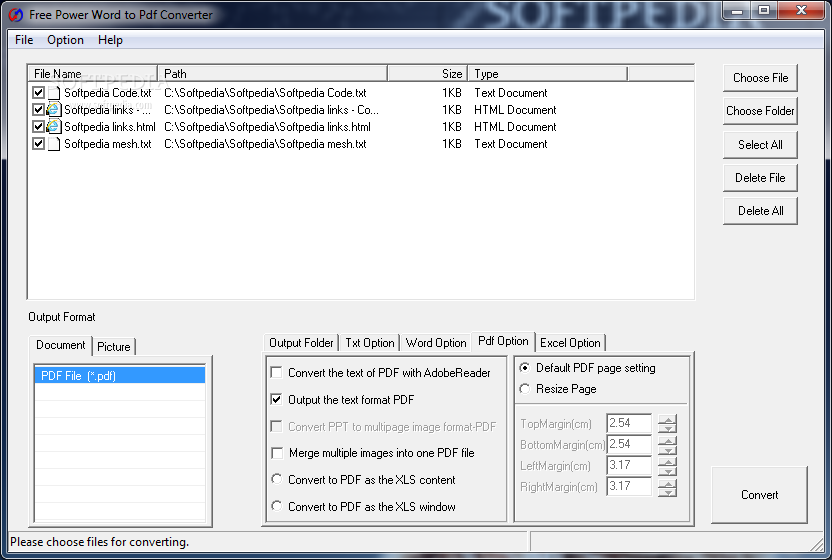The width and height of the screenshot is (832, 560).
Task: Switch to the Pdf Option tab
Action: coord(503,341)
